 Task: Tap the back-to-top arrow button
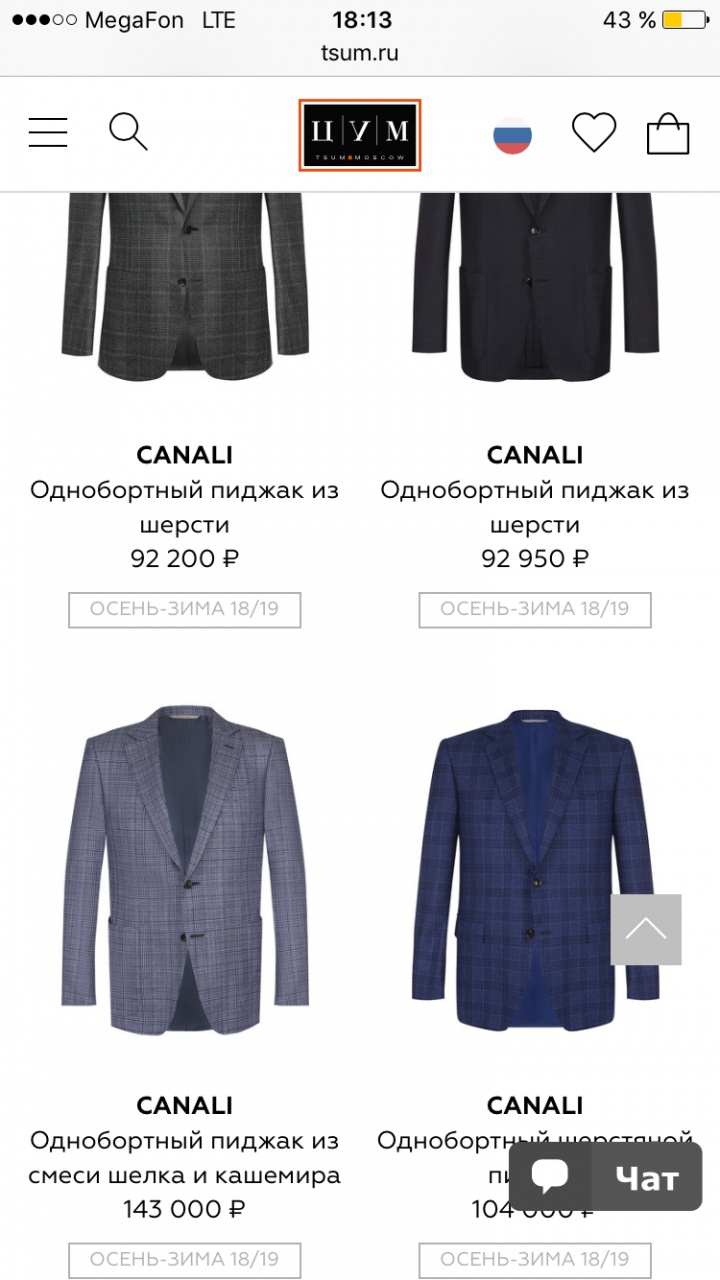(646, 929)
